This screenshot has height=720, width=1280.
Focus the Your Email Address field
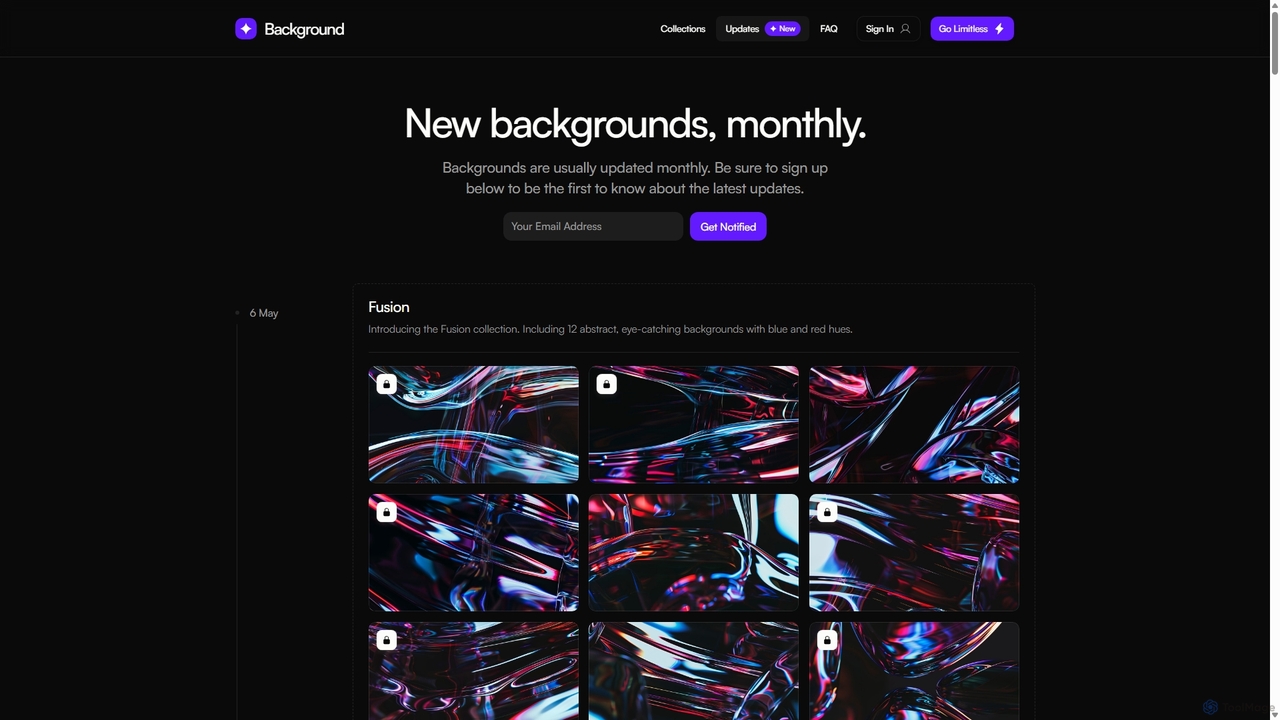(x=593, y=226)
